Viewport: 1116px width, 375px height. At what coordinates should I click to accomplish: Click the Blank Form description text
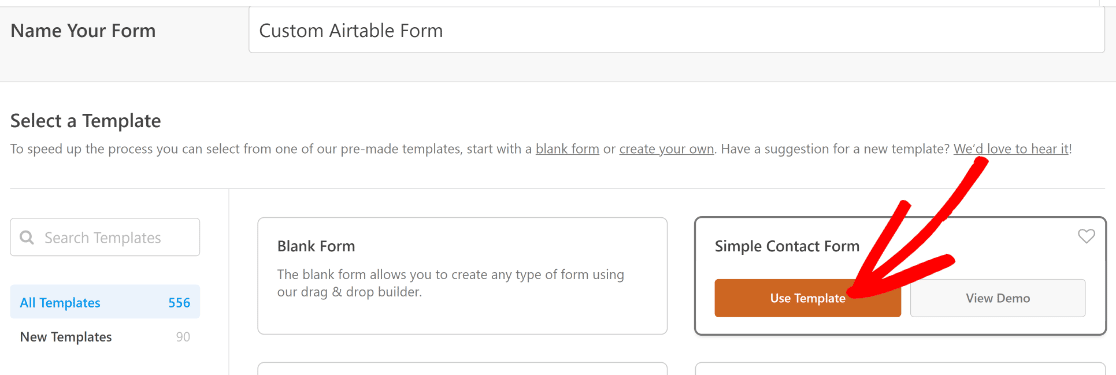(451, 283)
